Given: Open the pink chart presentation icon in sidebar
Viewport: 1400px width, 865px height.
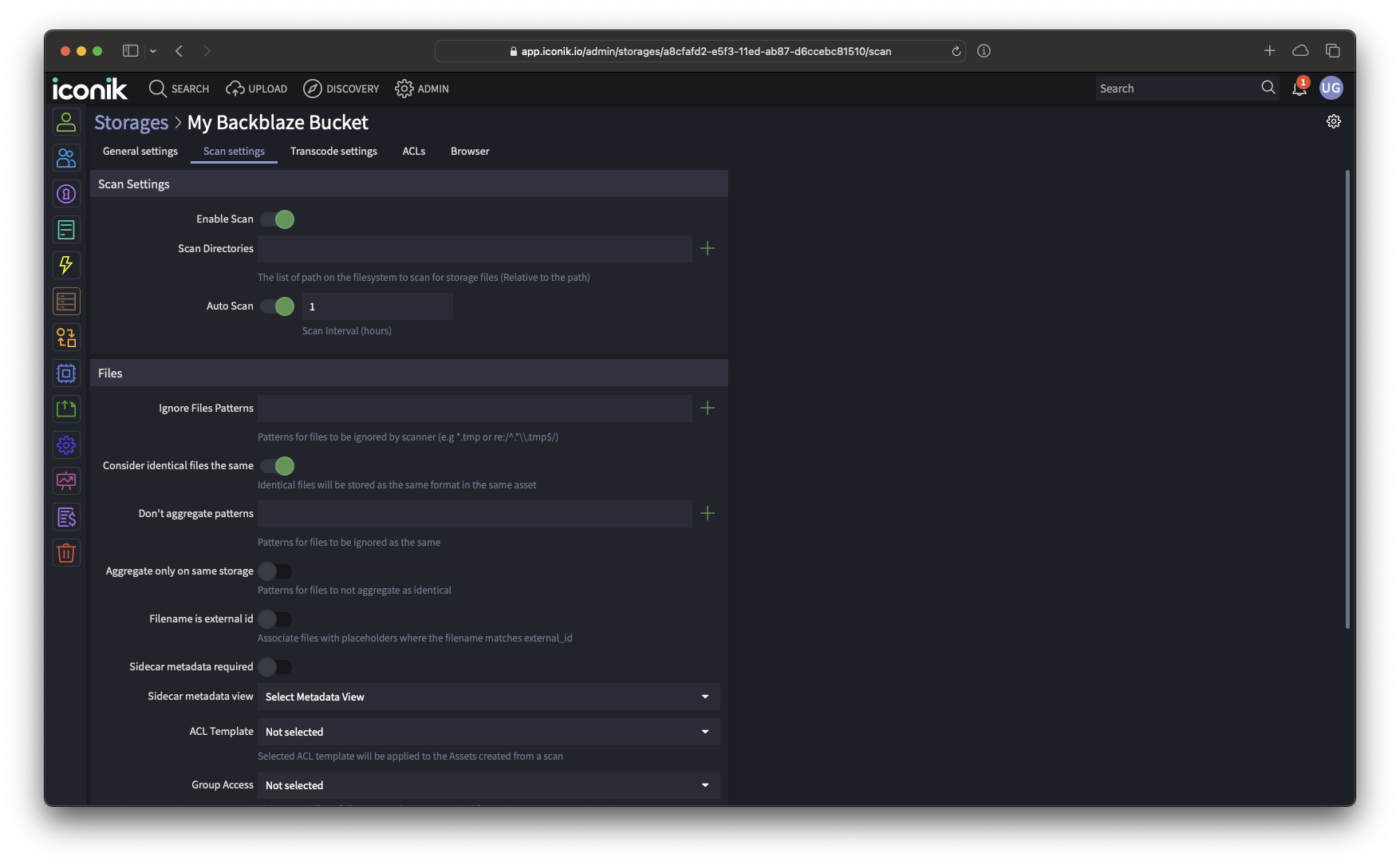Looking at the screenshot, I should click(x=66, y=481).
